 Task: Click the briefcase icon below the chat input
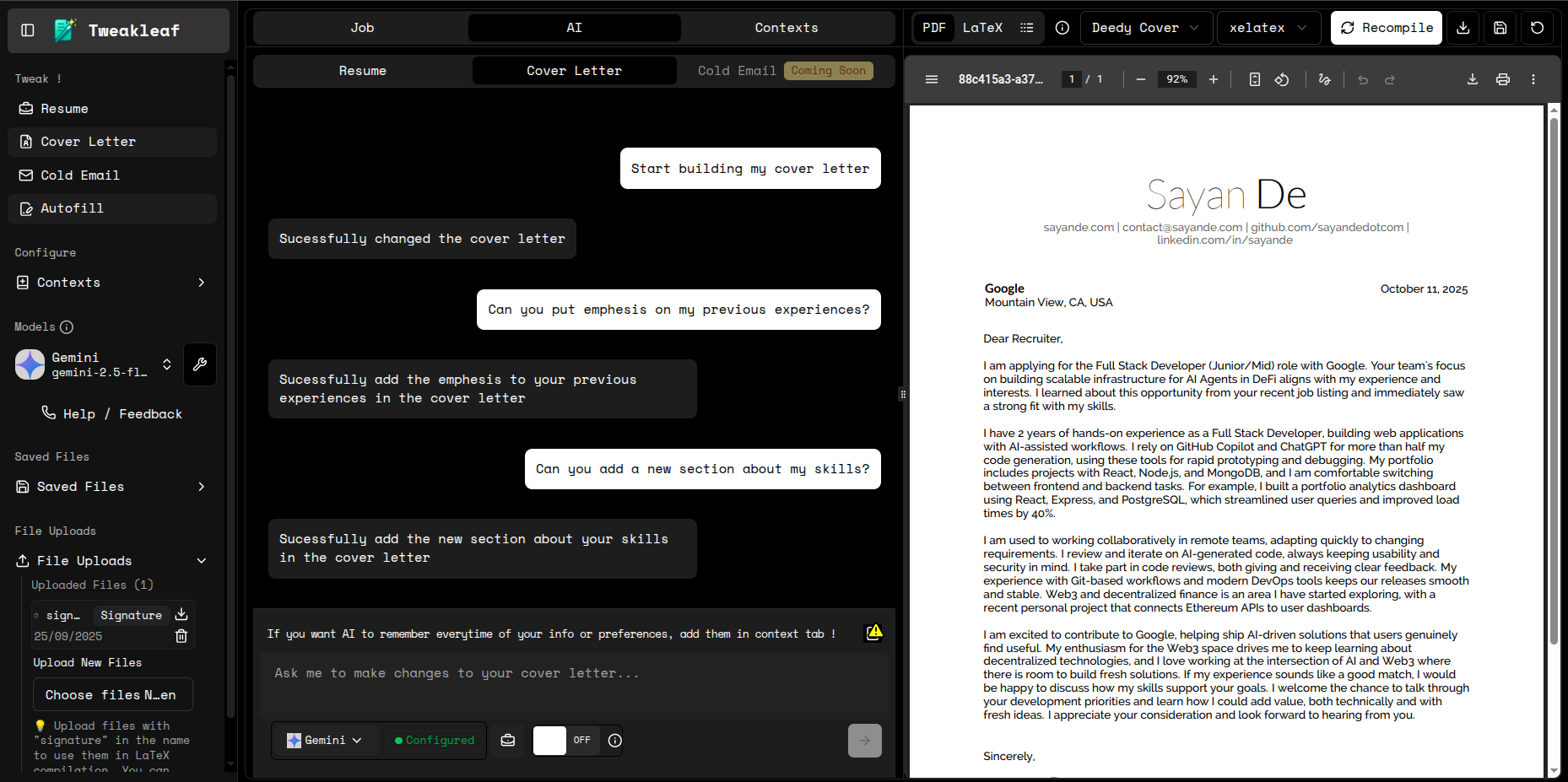click(507, 741)
